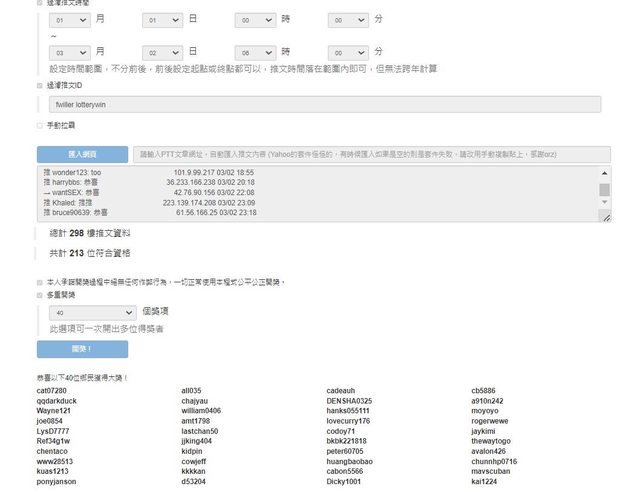Click the 匯入網頁 import button
The height and width of the screenshot is (492, 640).
pyautogui.click(x=82, y=154)
